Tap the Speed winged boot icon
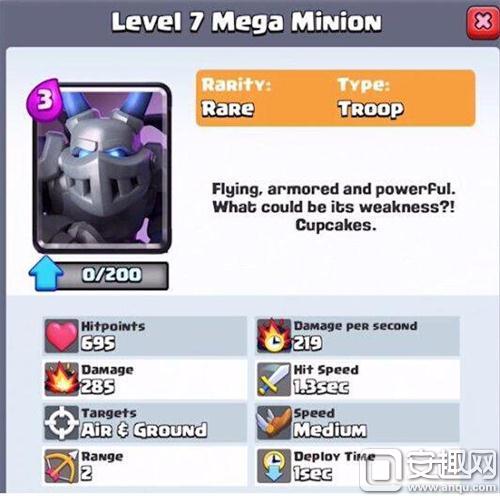 [274, 423]
